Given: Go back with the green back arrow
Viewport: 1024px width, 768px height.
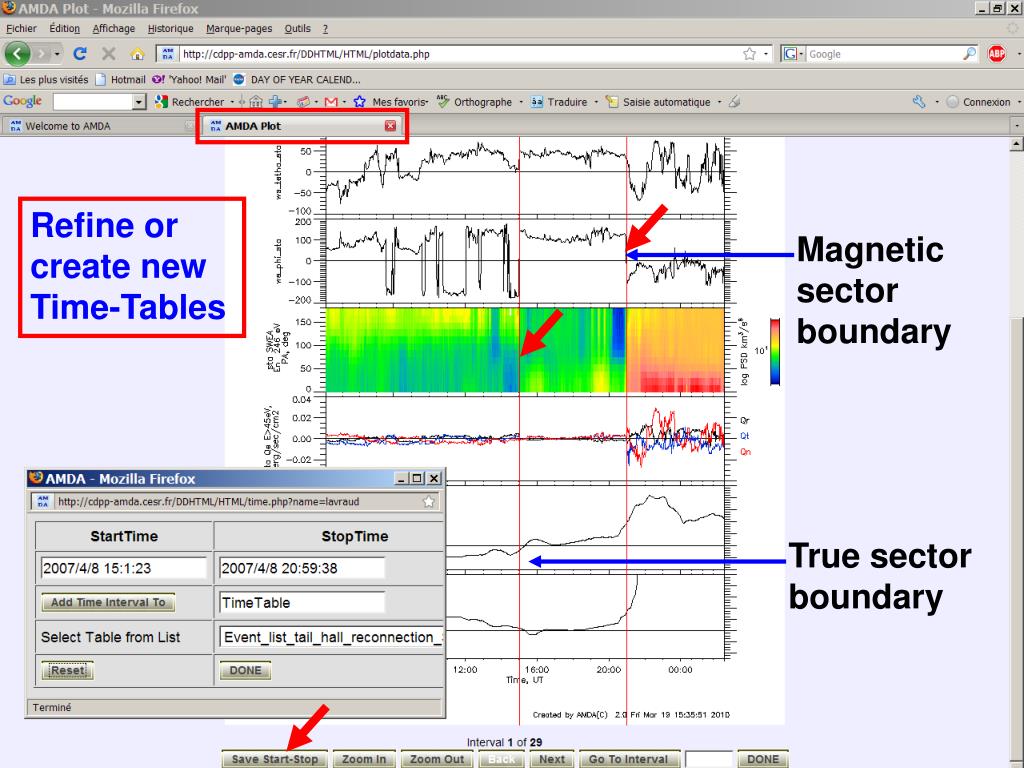Looking at the screenshot, I should (x=18, y=54).
